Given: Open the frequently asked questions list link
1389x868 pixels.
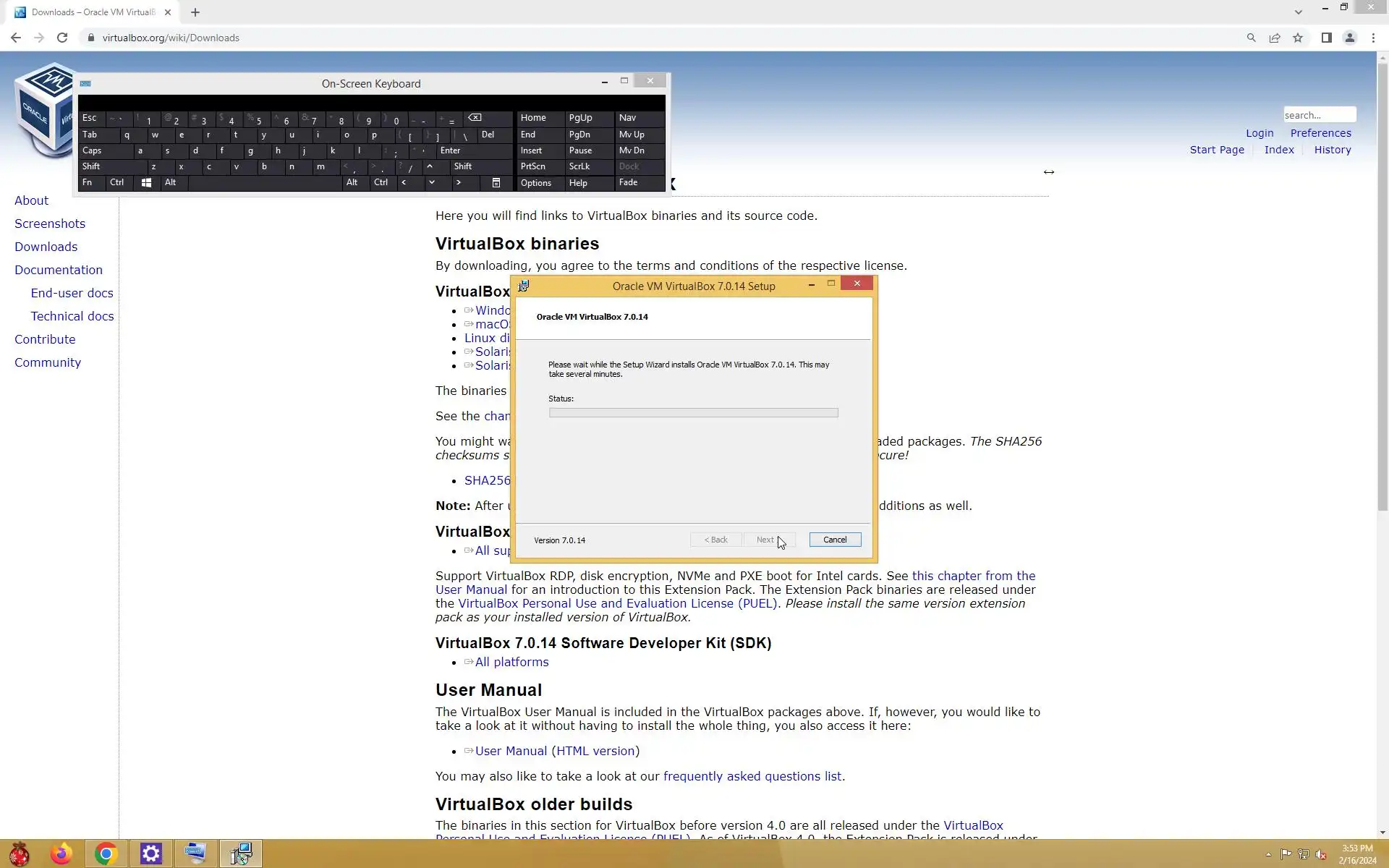Looking at the screenshot, I should (752, 776).
